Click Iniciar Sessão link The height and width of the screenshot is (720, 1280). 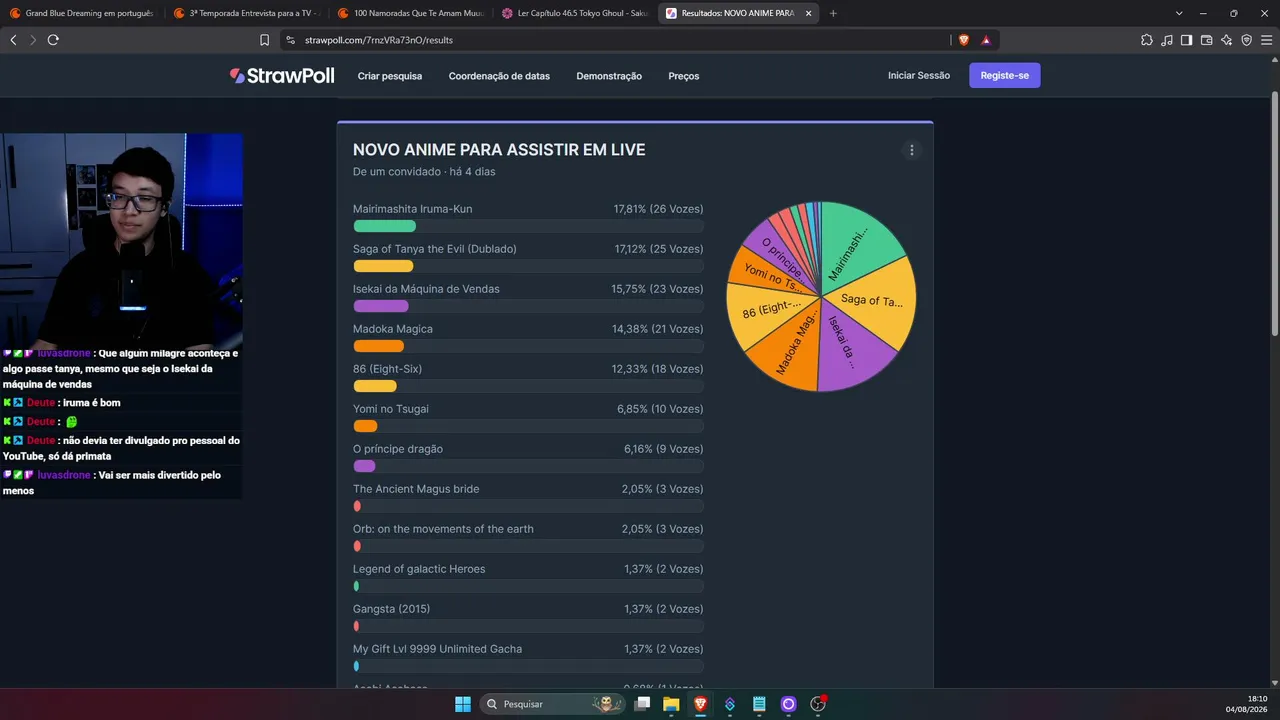(x=919, y=76)
